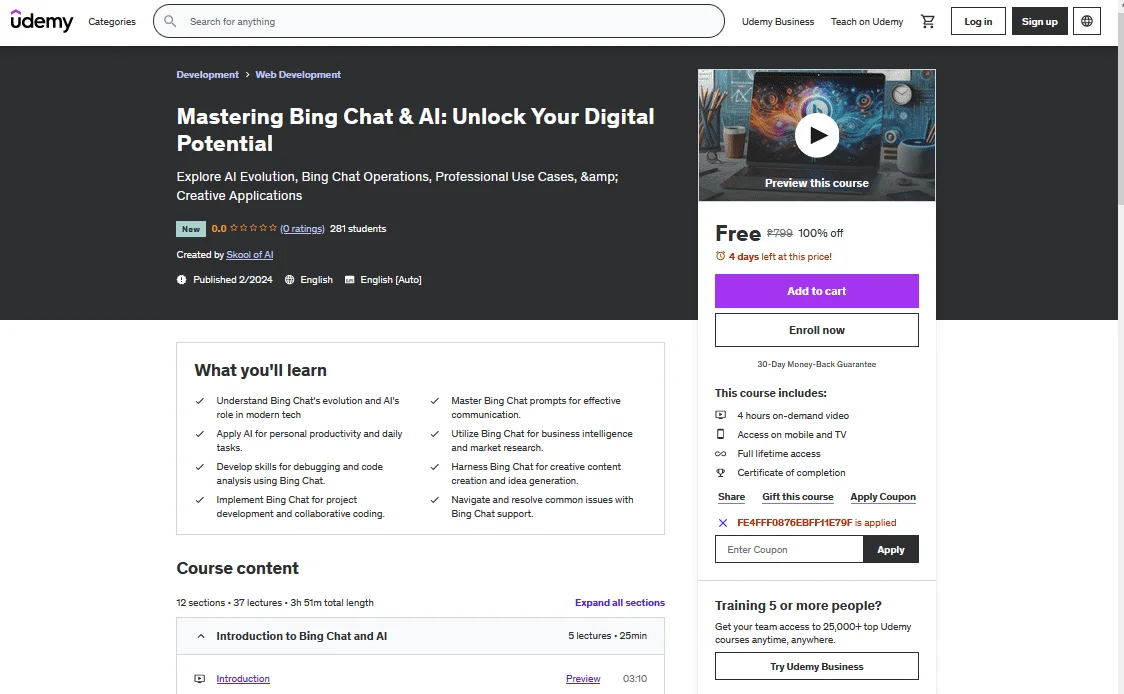View the (0 ratings) link

click(302, 229)
